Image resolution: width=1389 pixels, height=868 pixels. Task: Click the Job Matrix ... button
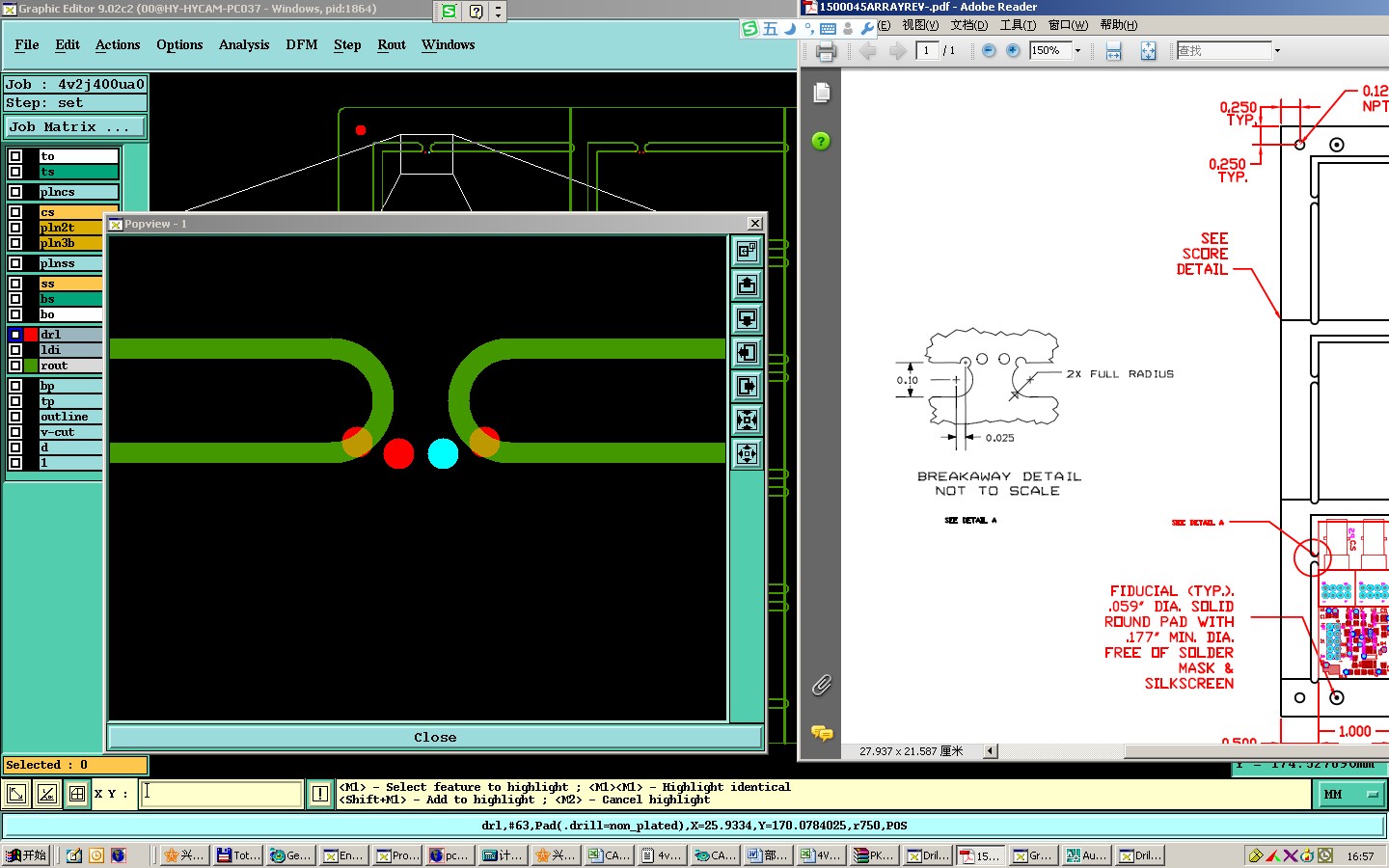coord(75,126)
